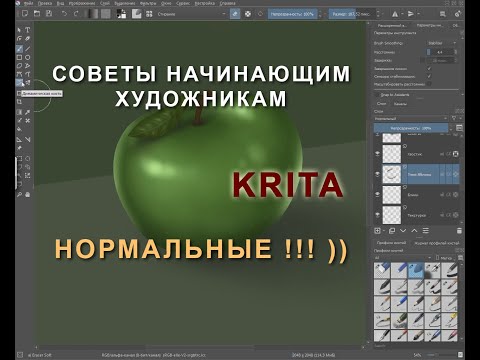This screenshot has height=360, width=480.
Task: Switch to the Каналы tab
Action: (400, 104)
